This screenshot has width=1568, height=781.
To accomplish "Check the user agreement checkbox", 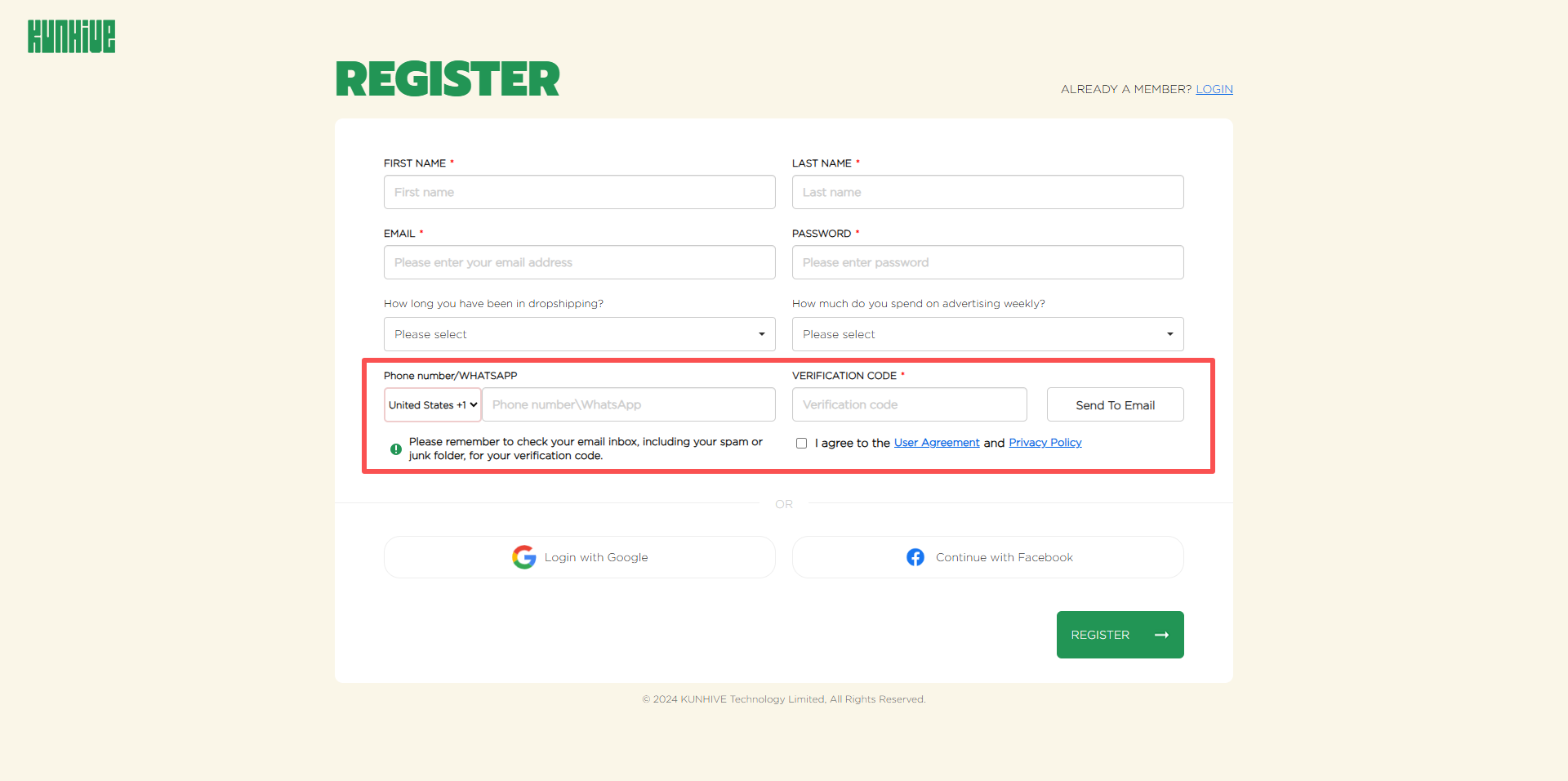I will pos(802,444).
